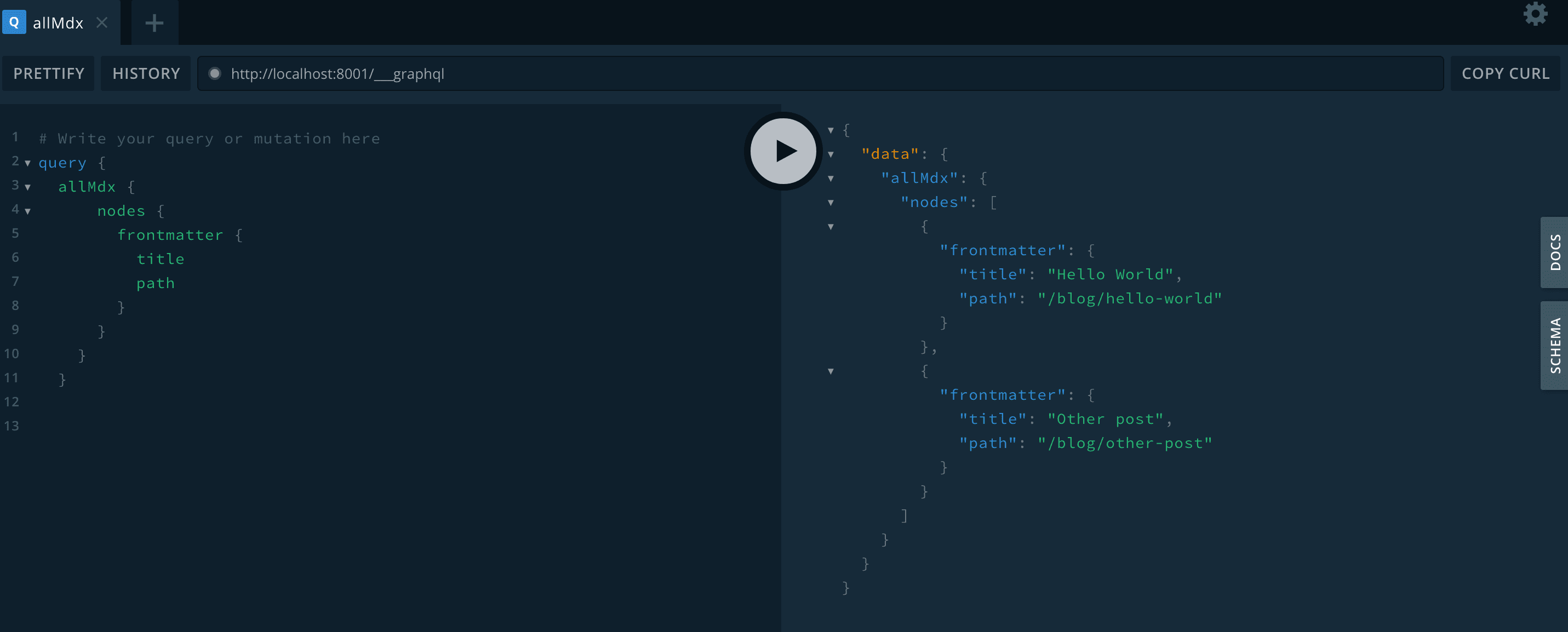Close the allMdx tab
This screenshot has width=1568, height=632.
102,22
